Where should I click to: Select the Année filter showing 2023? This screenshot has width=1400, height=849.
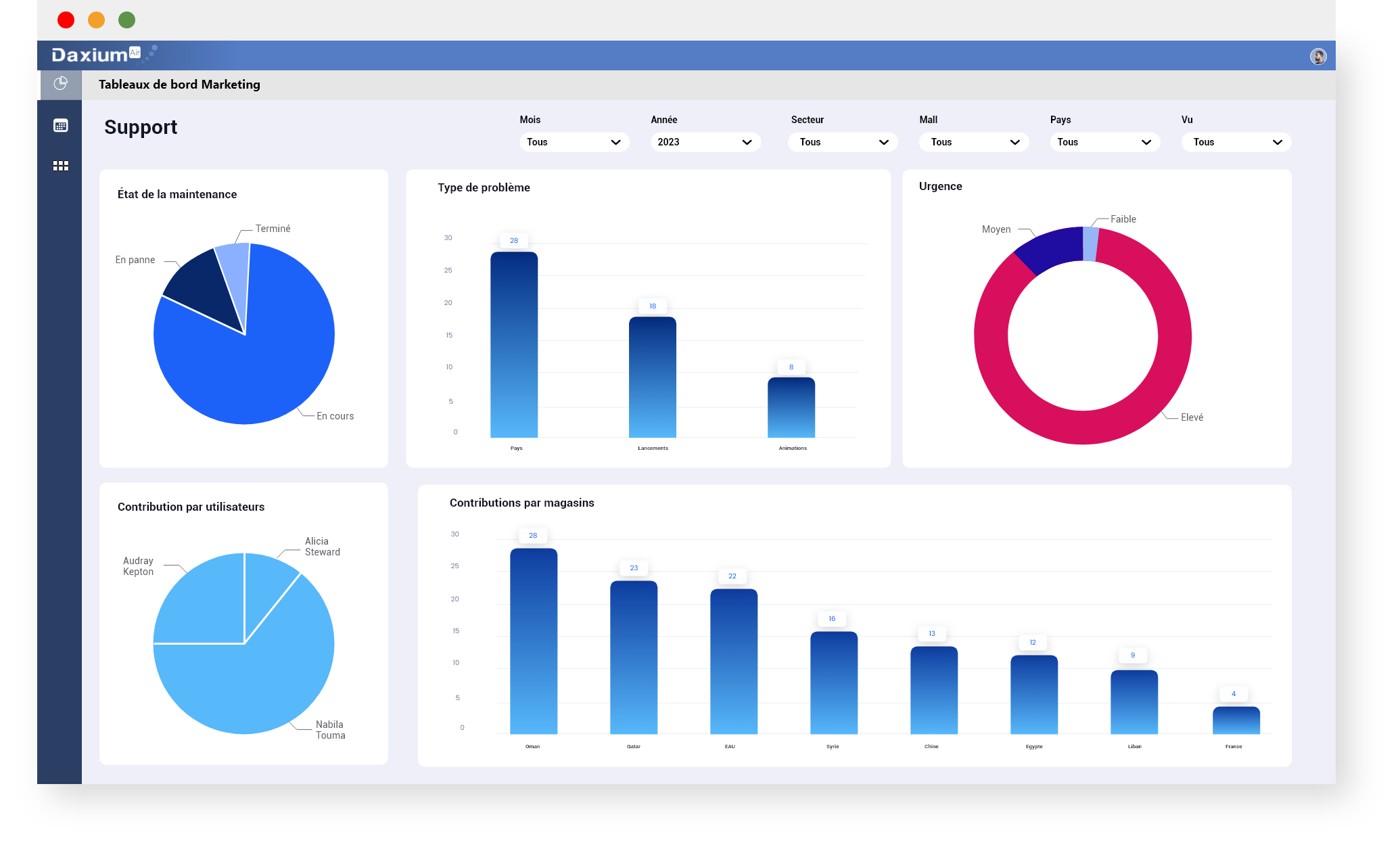click(x=701, y=142)
